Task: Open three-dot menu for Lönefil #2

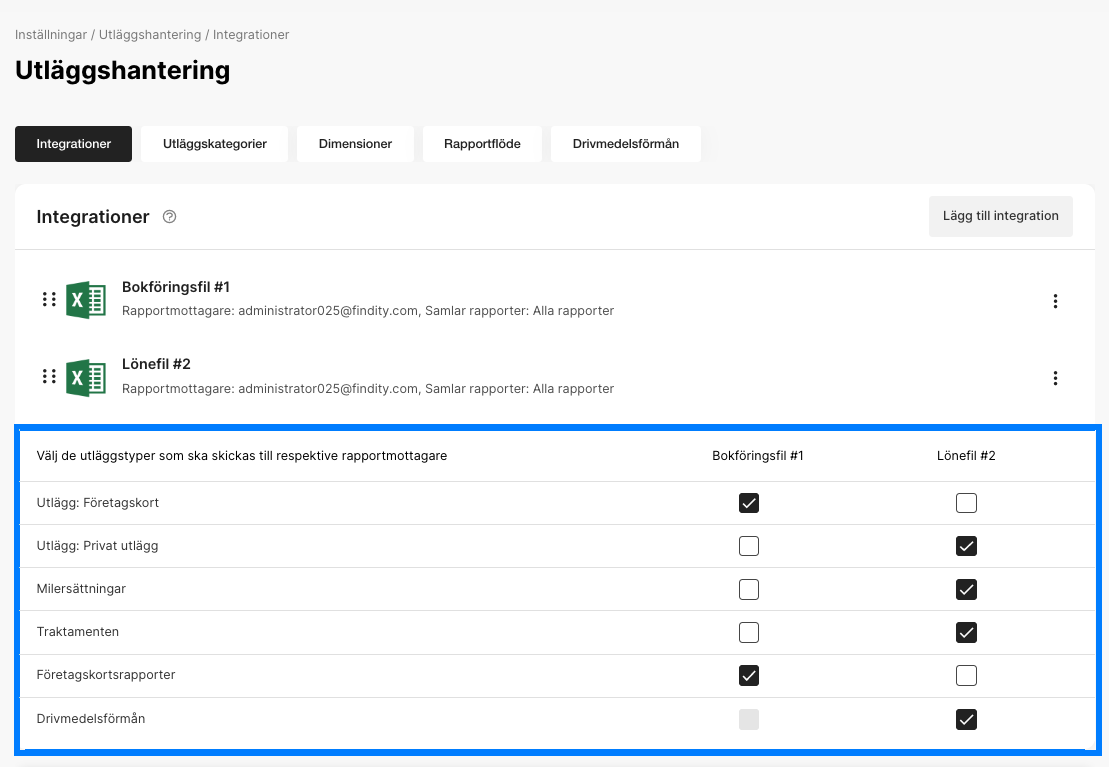Action: tap(1055, 378)
